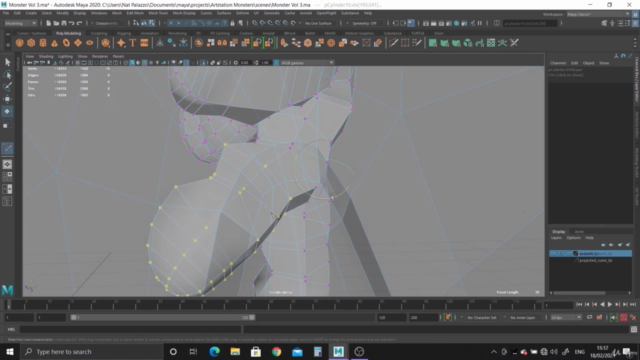Click Go to Start of playback range
640x360 pixels.
pyautogui.click(x=579, y=304)
